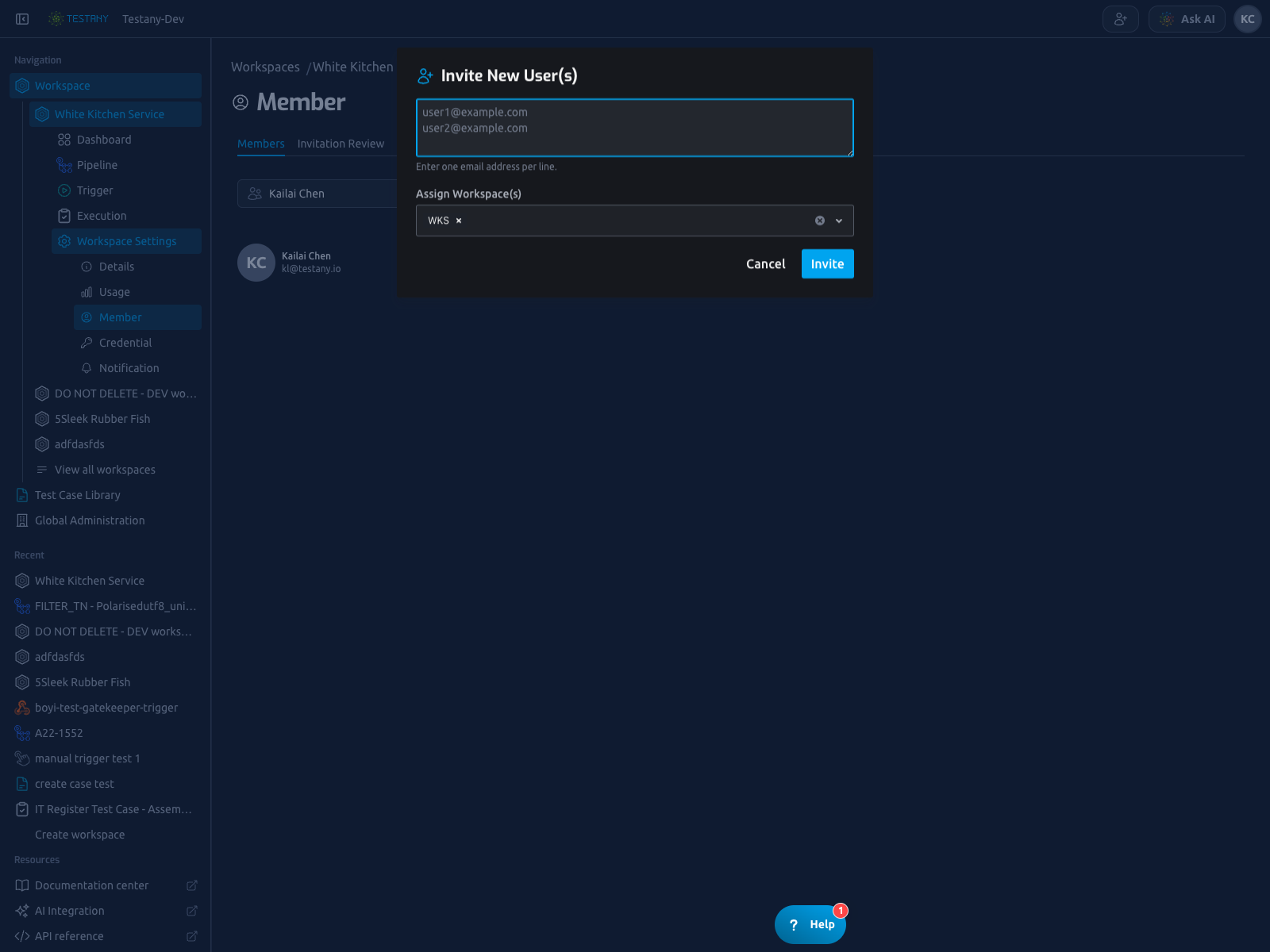Click the Invite button

[827, 264]
